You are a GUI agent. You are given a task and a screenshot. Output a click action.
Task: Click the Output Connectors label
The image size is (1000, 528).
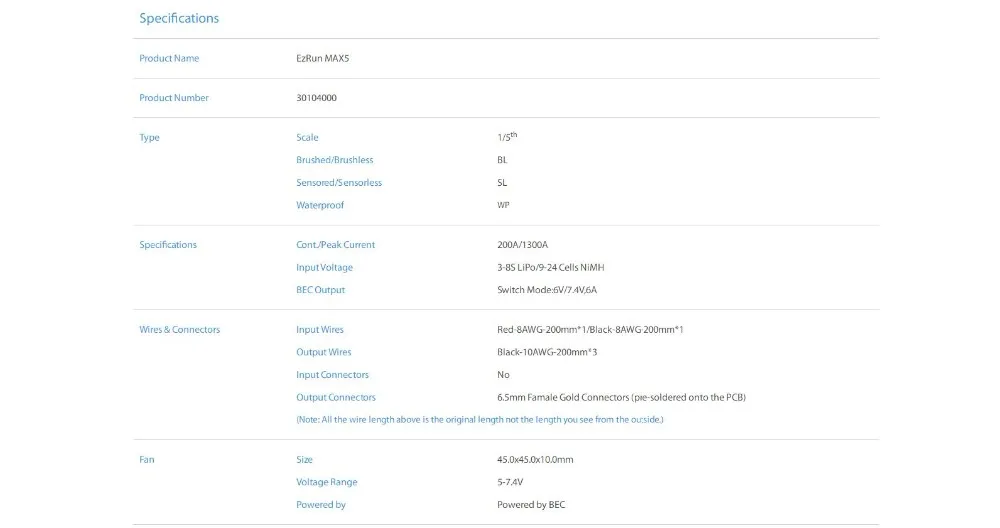point(335,397)
